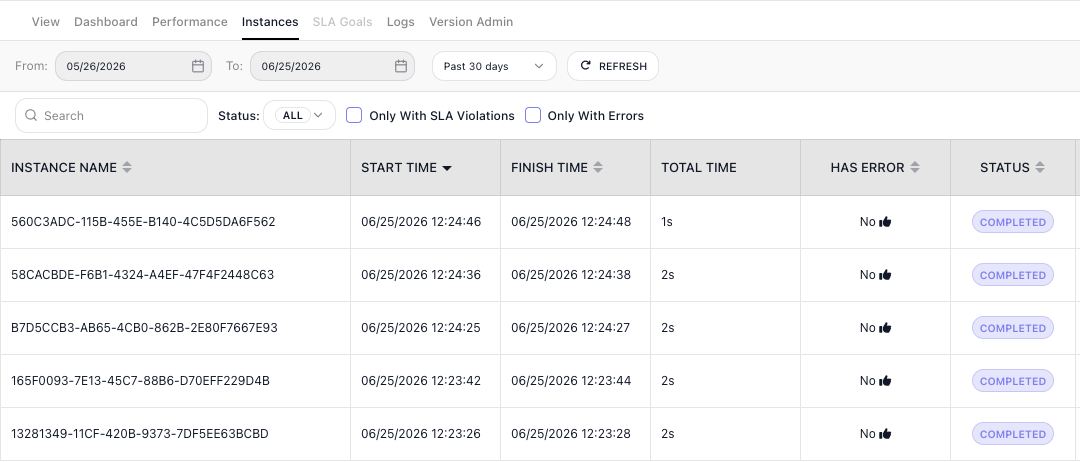Click finish time 06/25/2026 12:24:38
The image size is (1080, 462).
571,275
